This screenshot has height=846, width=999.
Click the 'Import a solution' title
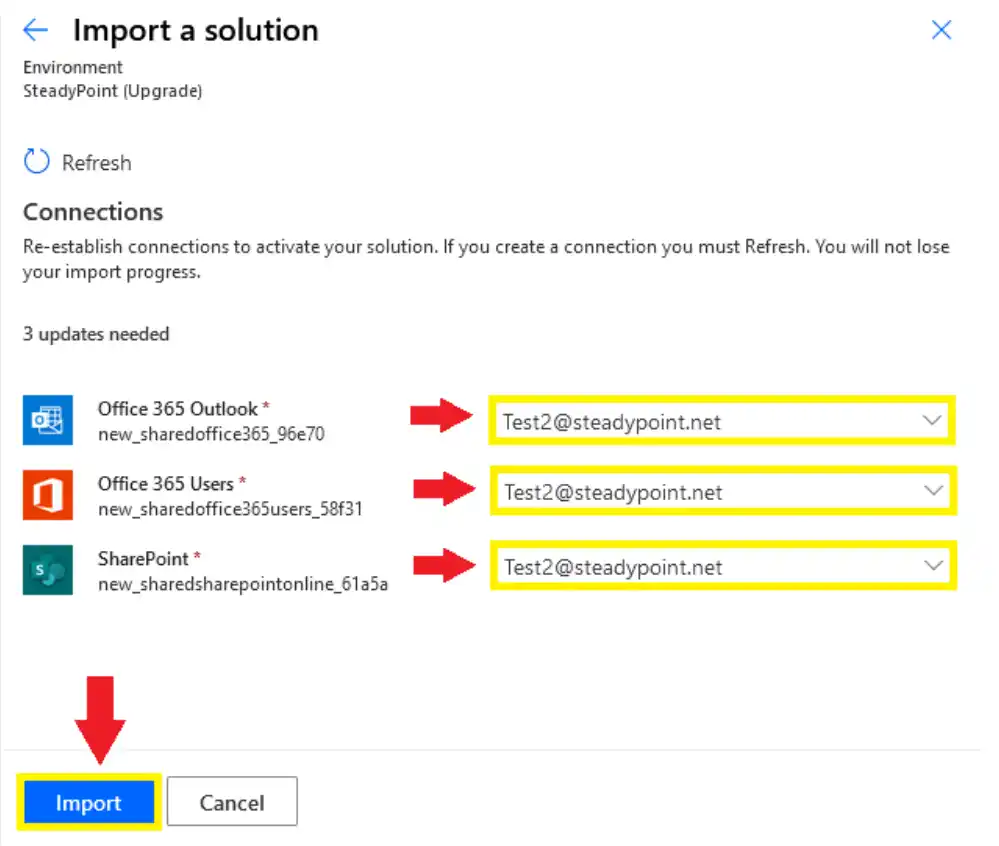coord(196,30)
